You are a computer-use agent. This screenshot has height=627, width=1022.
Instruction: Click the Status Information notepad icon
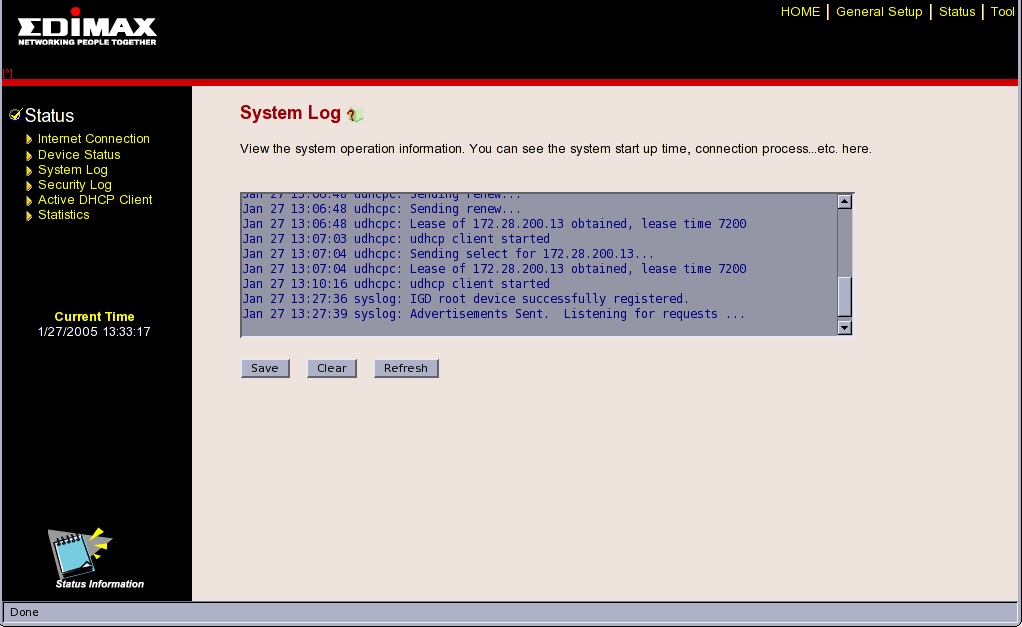click(77, 551)
